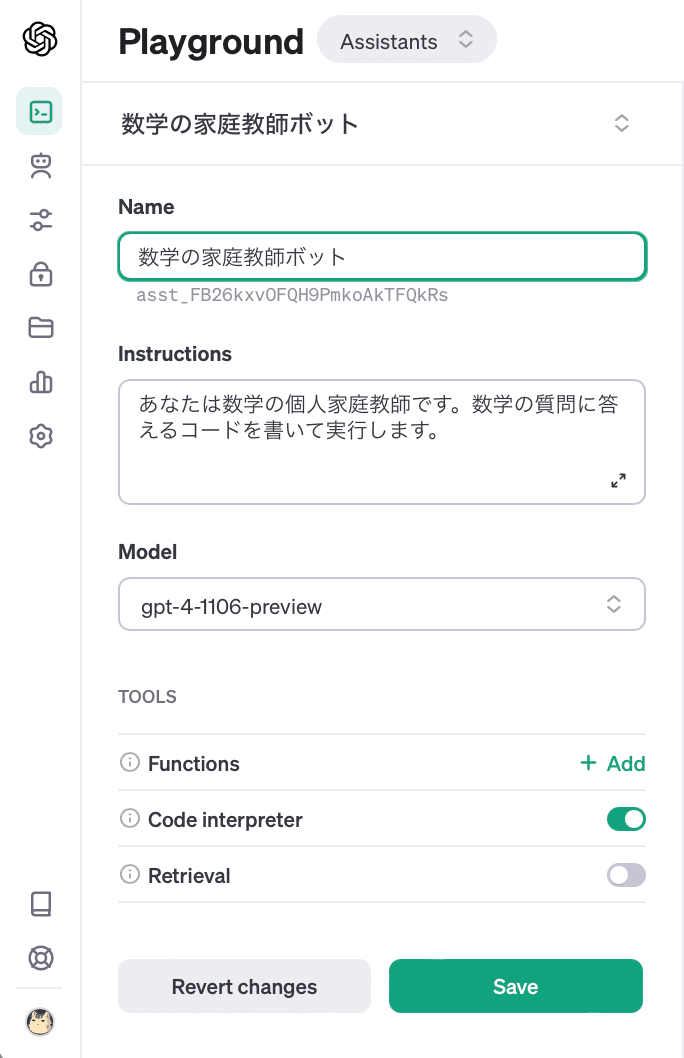Click the Functions info icon

click(128, 763)
